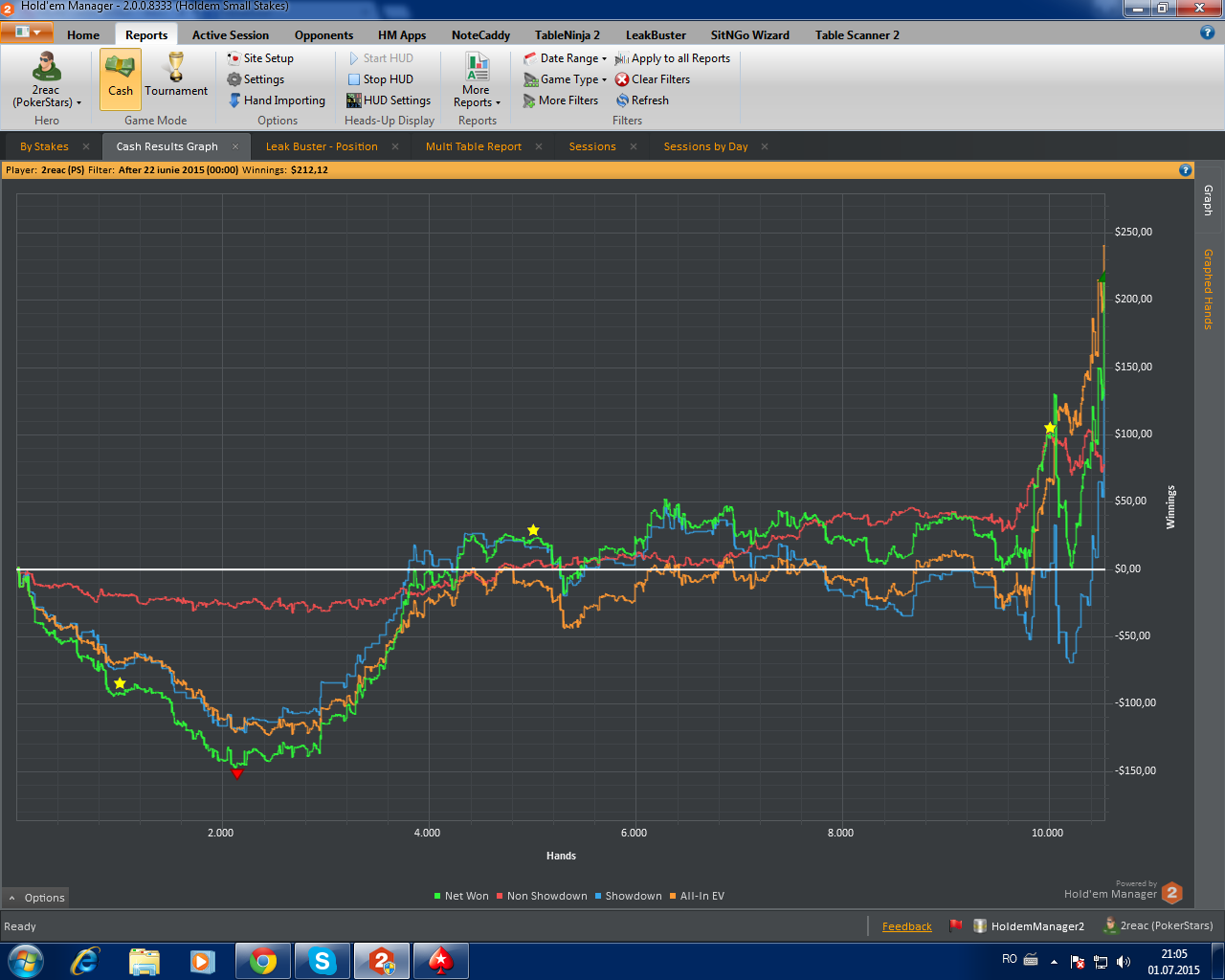Open the Graphed Hands side panel

[1208, 289]
